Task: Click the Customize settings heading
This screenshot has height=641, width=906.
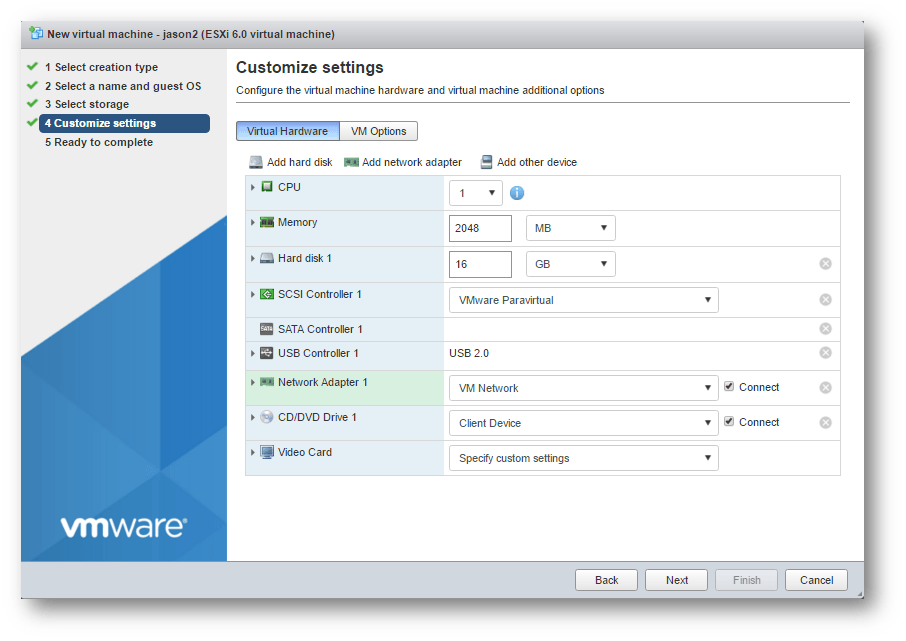Action: click(310, 68)
